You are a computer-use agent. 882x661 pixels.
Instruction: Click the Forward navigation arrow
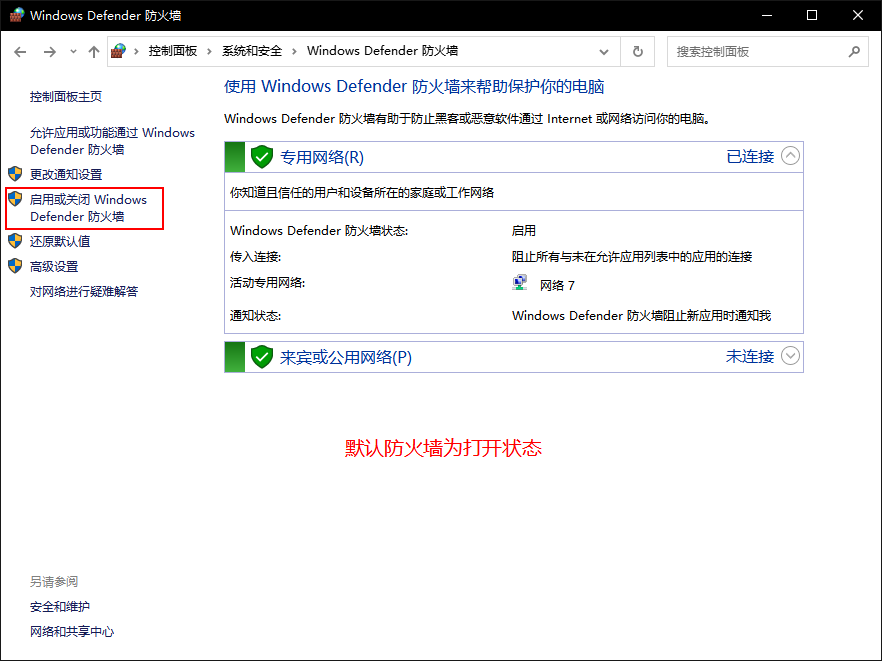click(x=50, y=52)
